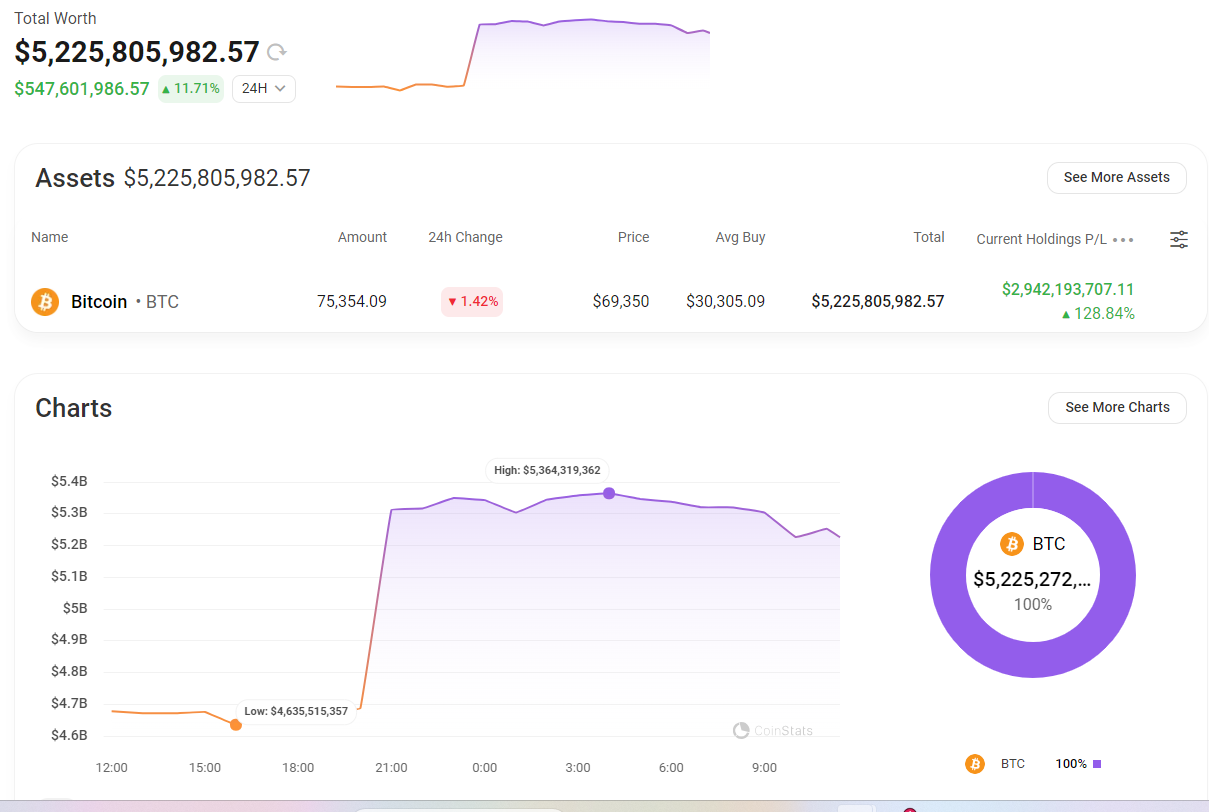
Task: Open the Bitcoin asset name link
Action: [99, 302]
